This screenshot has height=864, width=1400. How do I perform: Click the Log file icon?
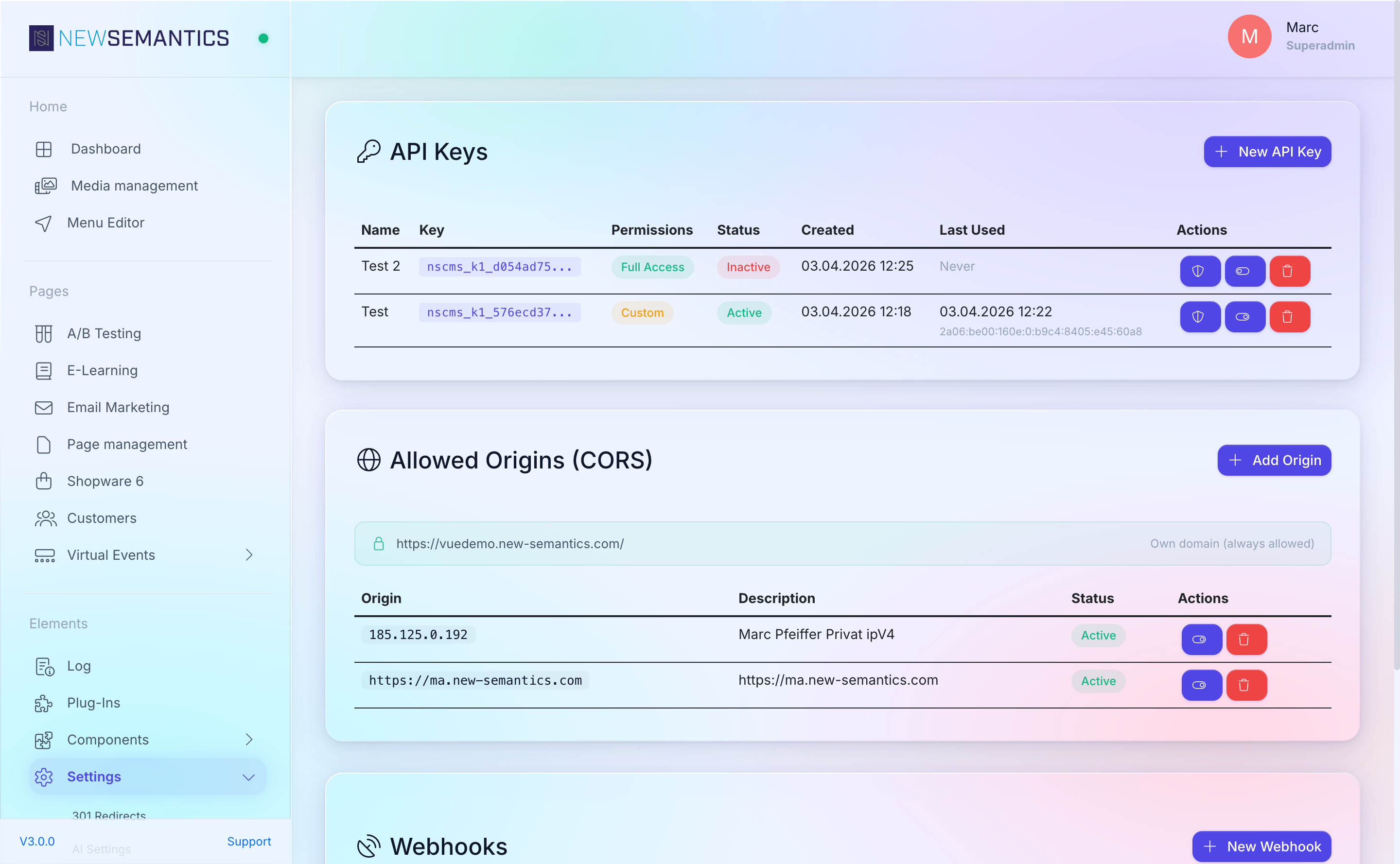coord(45,666)
